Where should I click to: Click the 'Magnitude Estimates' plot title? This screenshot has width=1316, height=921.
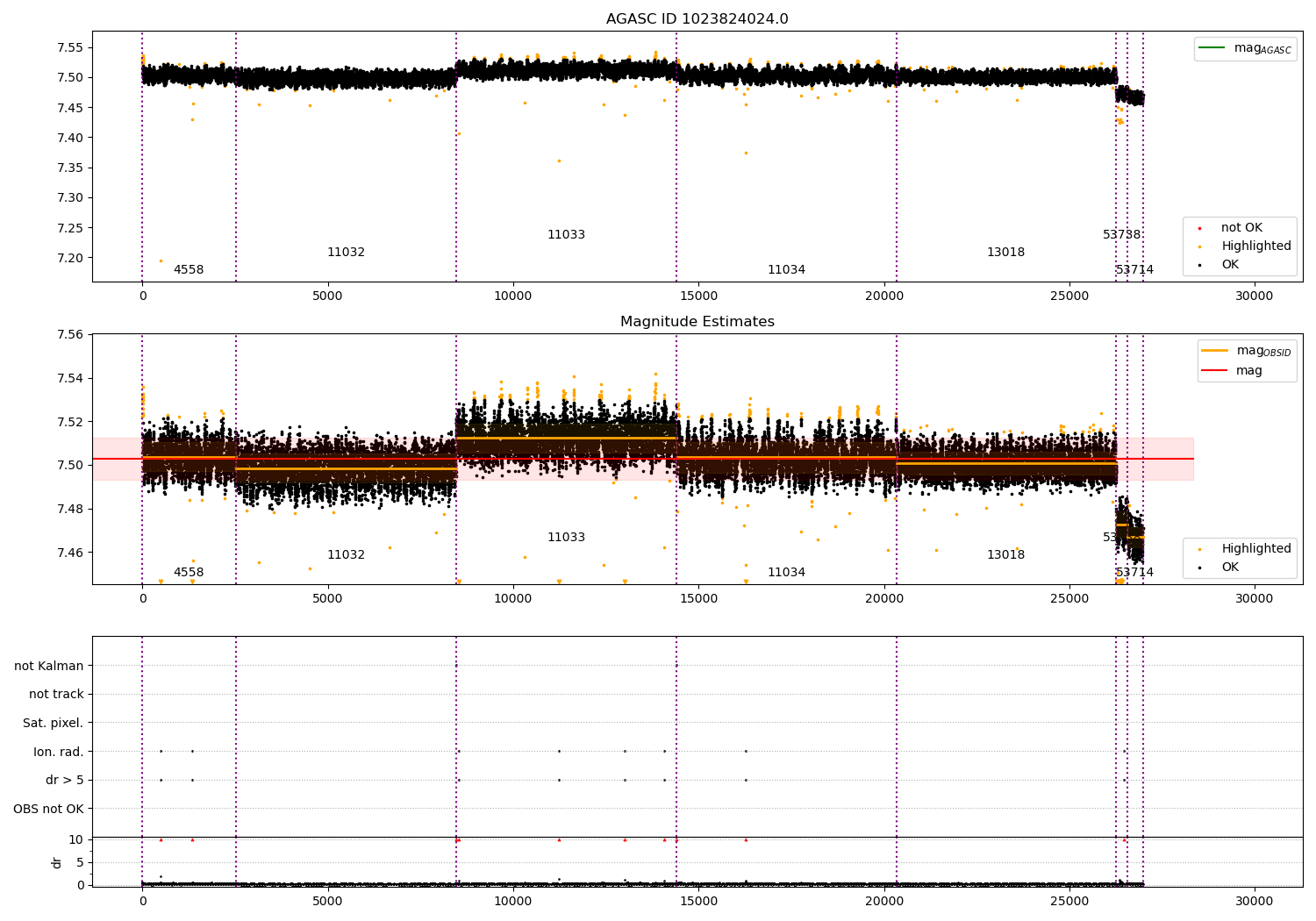click(697, 322)
